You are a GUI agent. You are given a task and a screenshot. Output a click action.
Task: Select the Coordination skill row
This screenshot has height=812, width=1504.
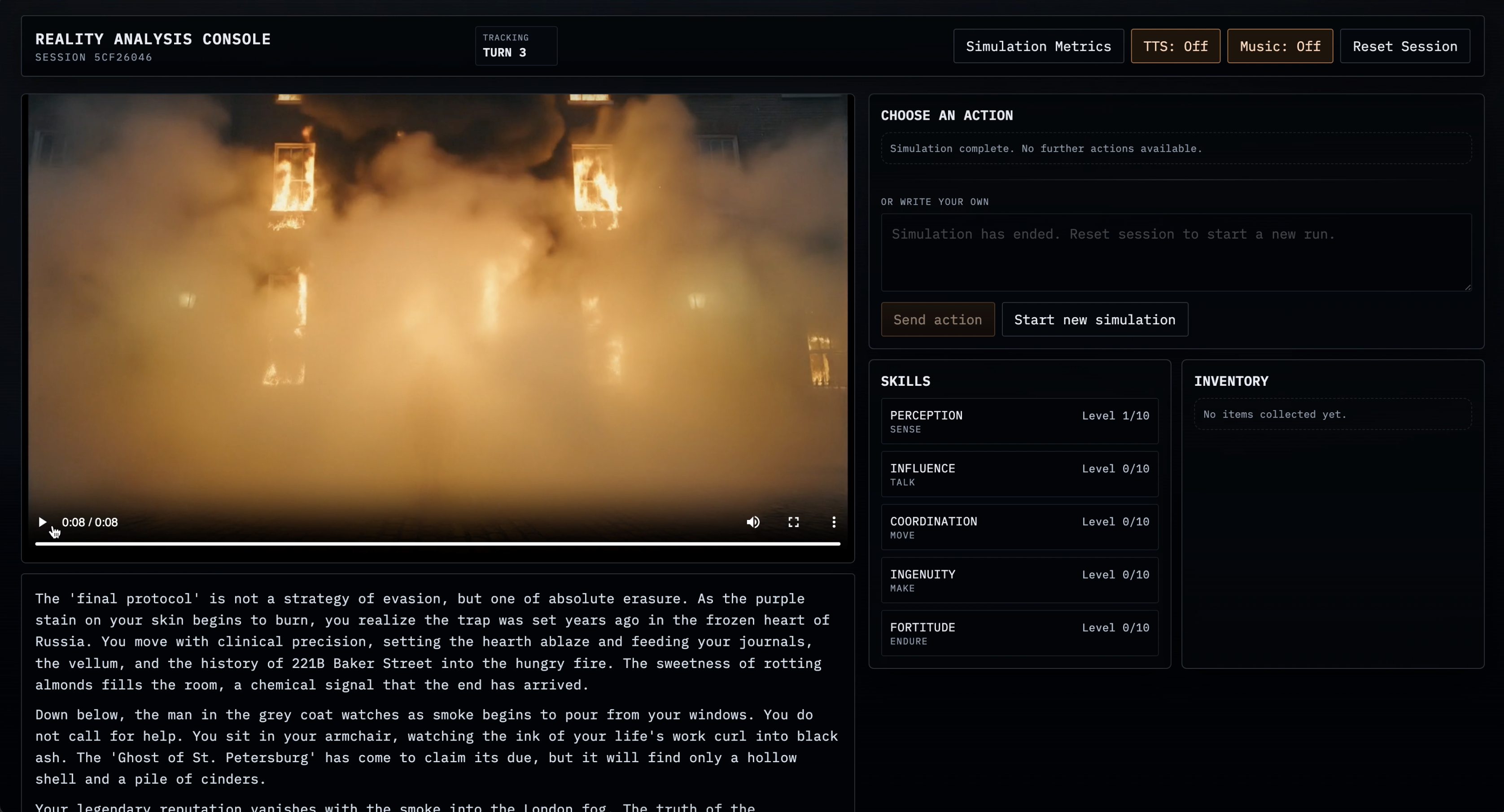[x=1019, y=527]
